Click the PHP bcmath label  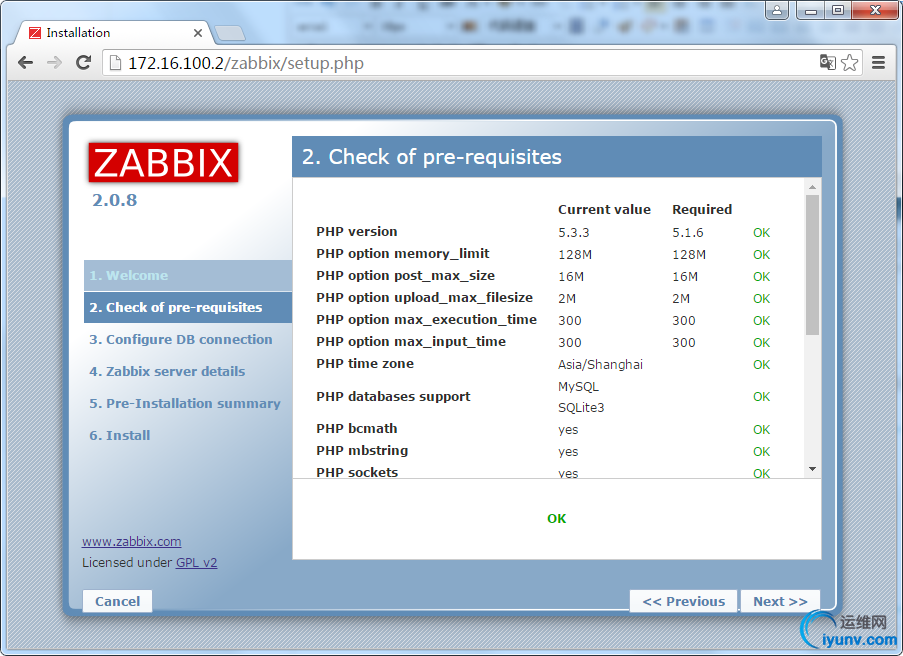tap(356, 429)
